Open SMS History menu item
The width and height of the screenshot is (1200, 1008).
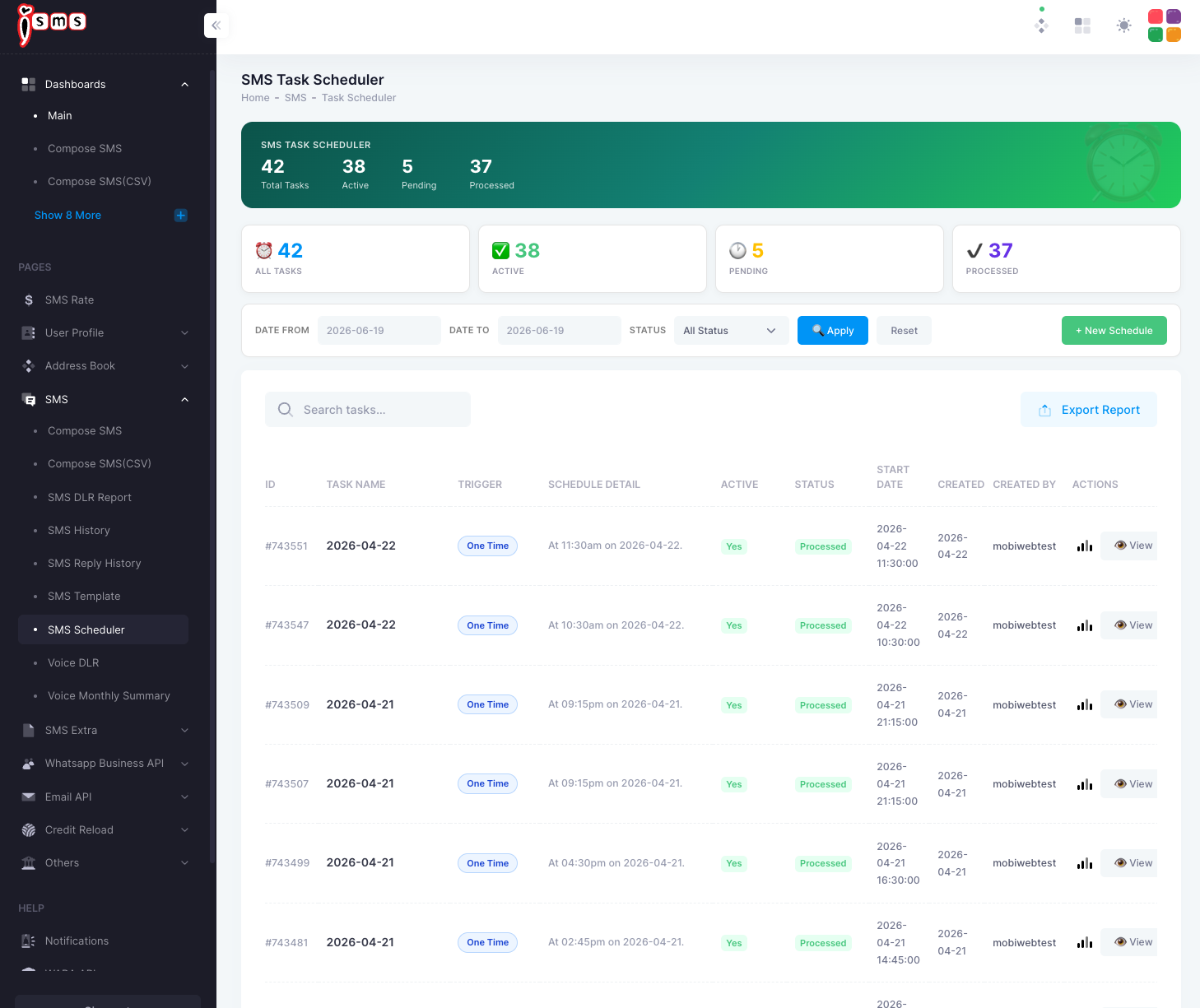[x=79, y=531]
